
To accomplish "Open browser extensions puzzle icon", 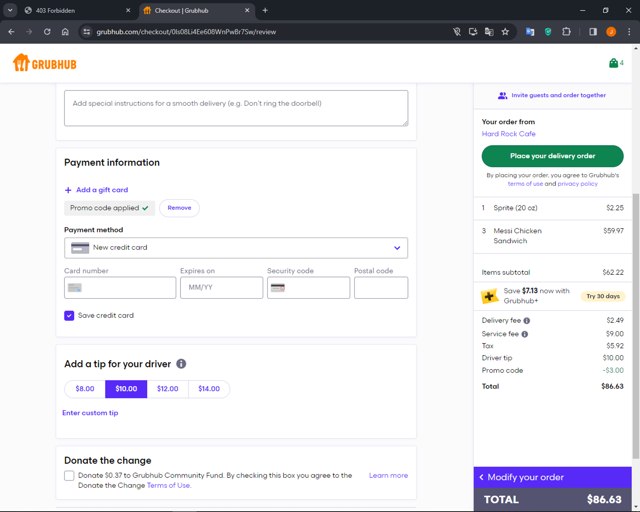I will (566, 31).
